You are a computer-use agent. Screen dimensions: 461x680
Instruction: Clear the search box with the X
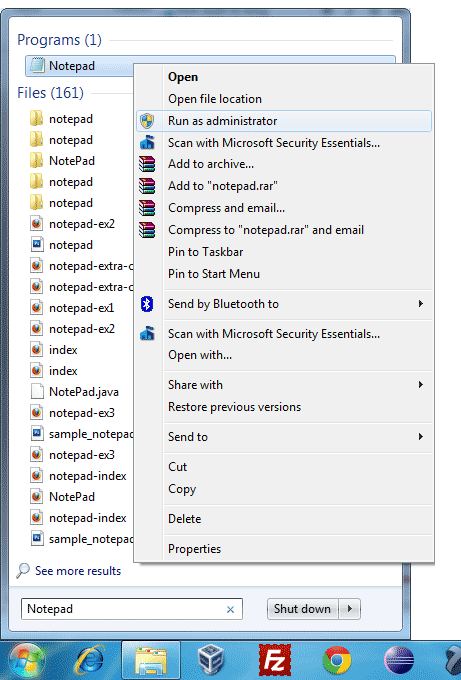(230, 609)
